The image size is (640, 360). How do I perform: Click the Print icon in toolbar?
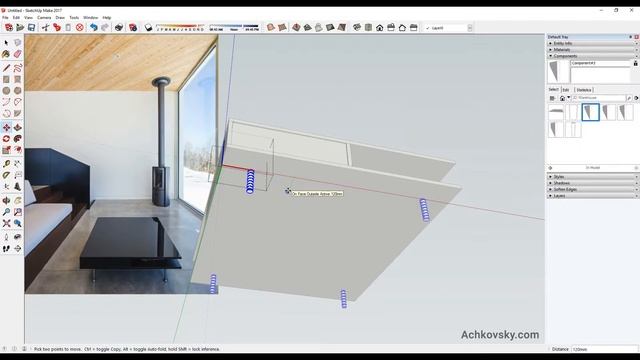[x=119, y=28]
